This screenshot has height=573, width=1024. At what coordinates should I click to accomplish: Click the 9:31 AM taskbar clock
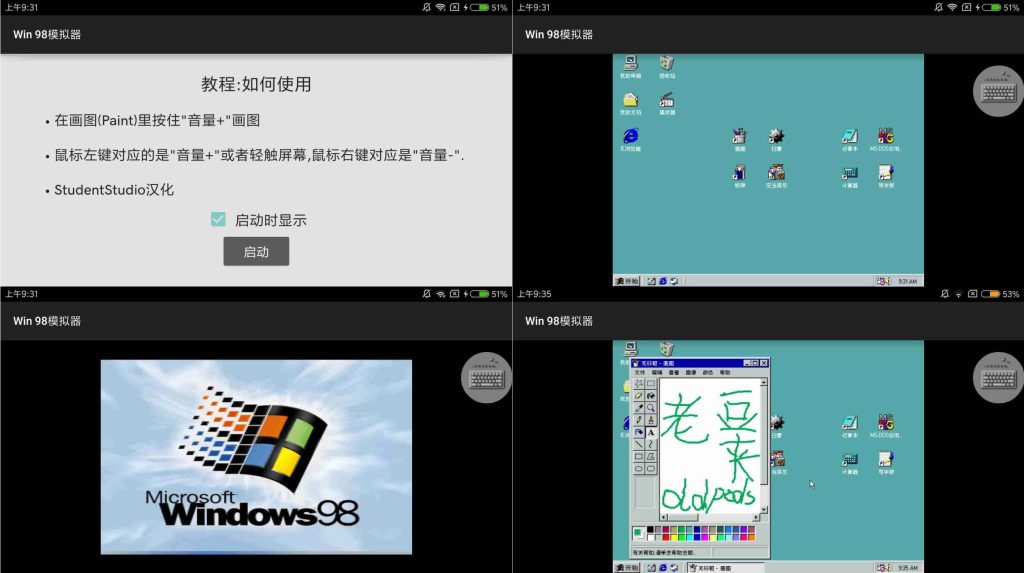point(907,281)
